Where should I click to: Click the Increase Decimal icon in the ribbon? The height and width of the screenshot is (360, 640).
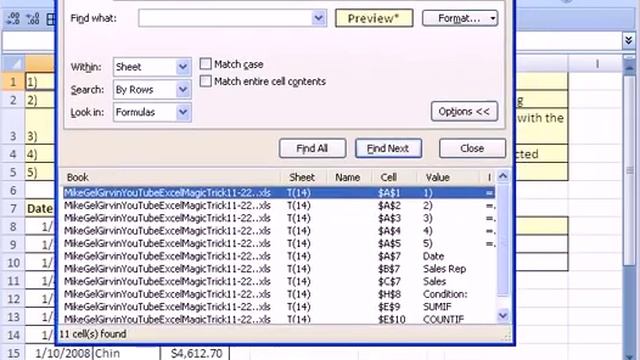click(13, 18)
